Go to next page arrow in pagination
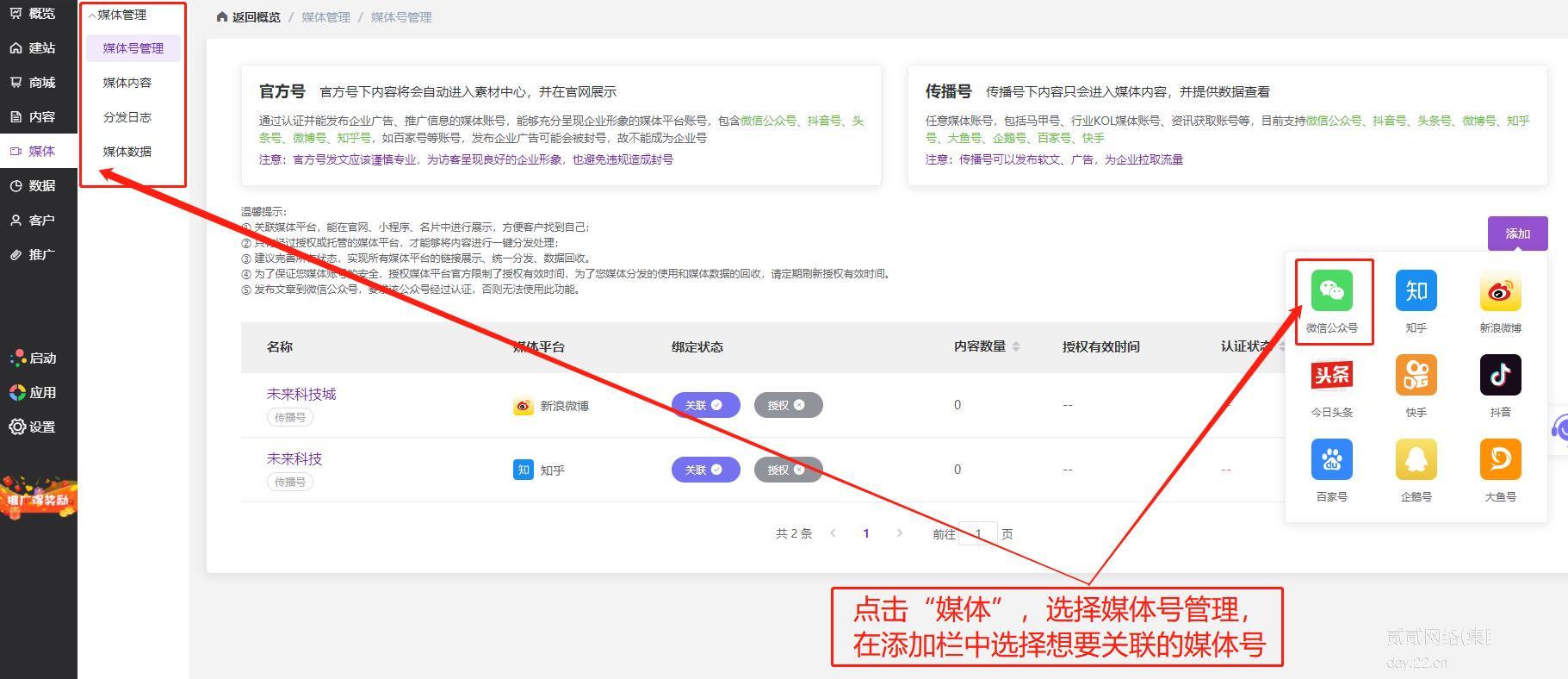This screenshot has height=679, width=1568. (x=899, y=533)
